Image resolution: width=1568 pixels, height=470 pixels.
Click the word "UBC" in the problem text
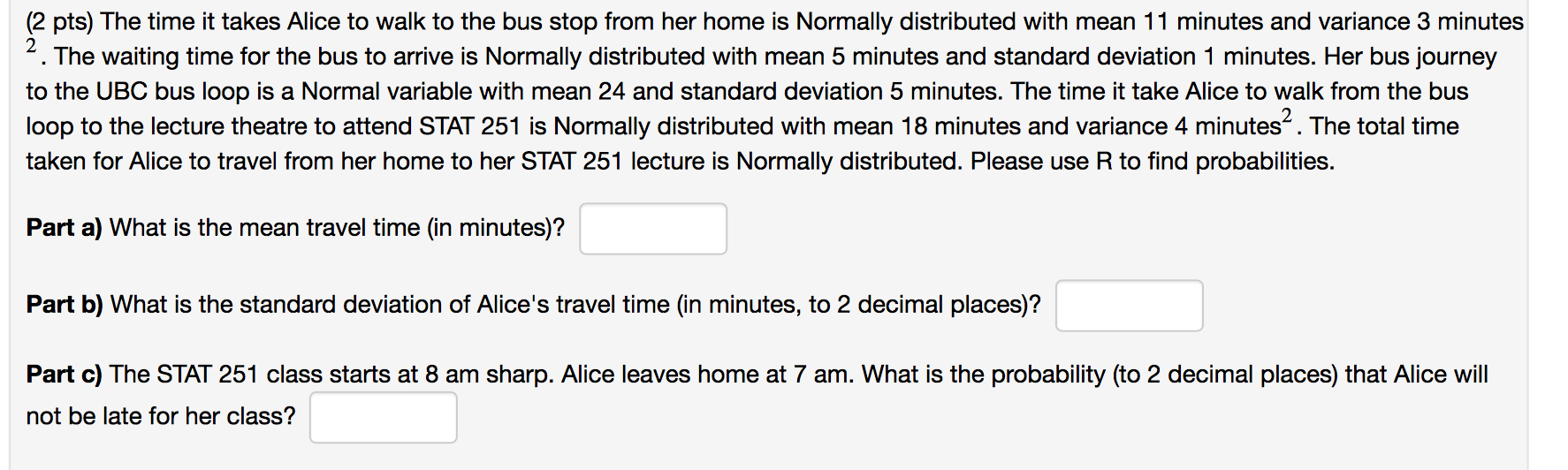click(x=122, y=92)
